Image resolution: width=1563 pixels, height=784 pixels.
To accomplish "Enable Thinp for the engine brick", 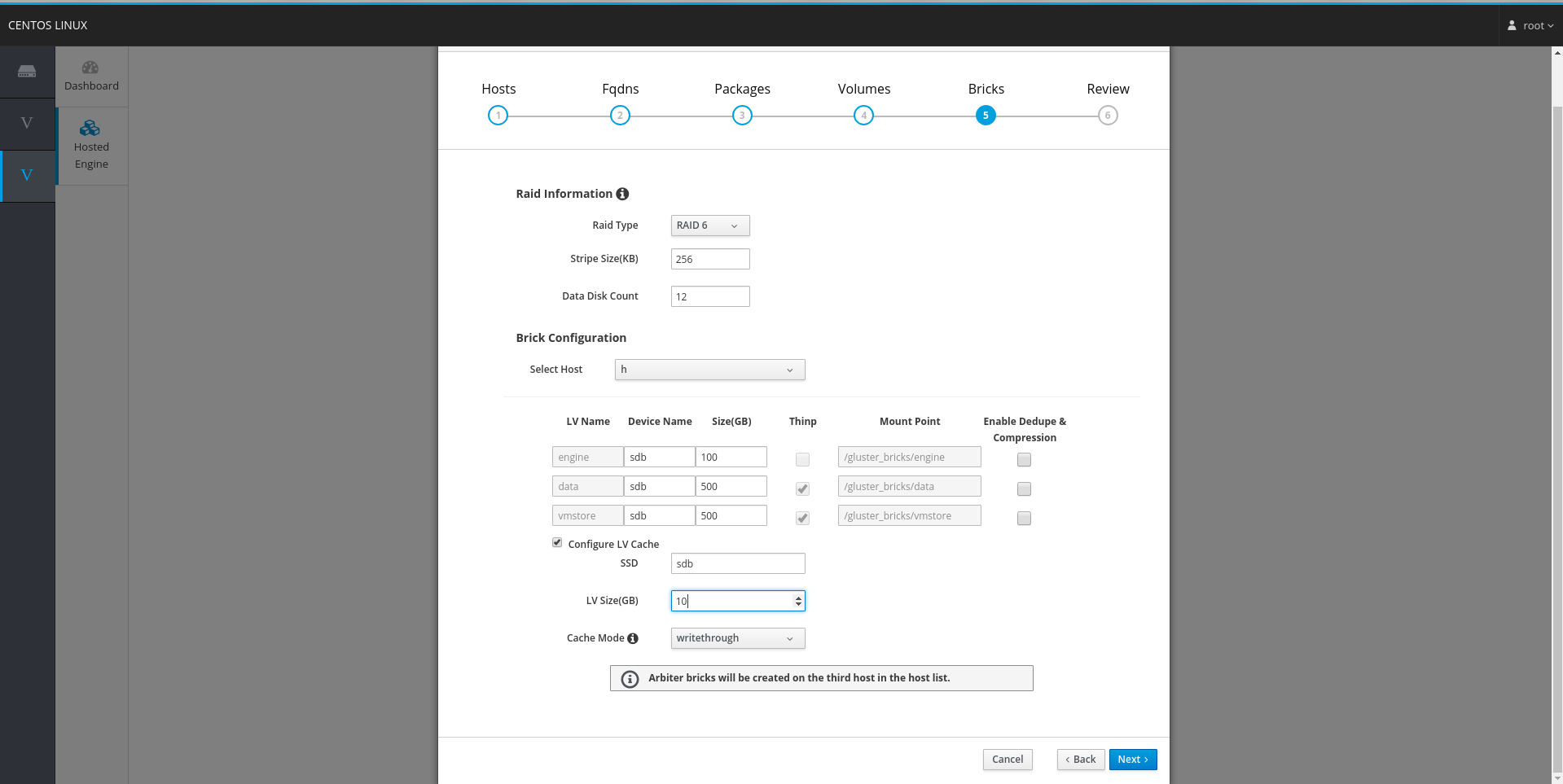I will [802, 459].
